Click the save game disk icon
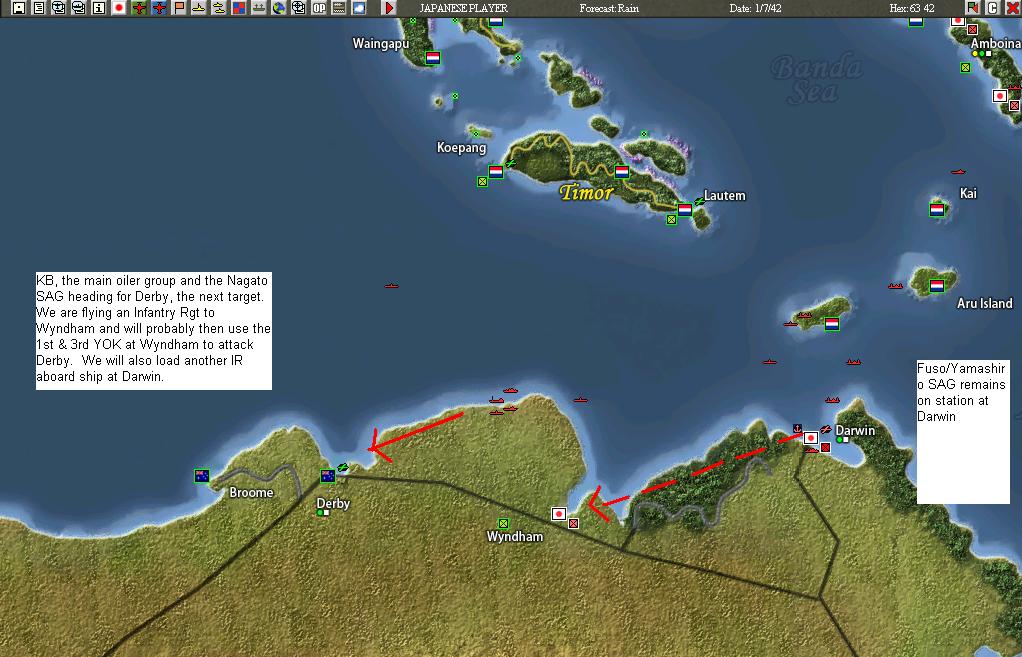Image resolution: width=1022 pixels, height=657 pixels. pos(19,8)
